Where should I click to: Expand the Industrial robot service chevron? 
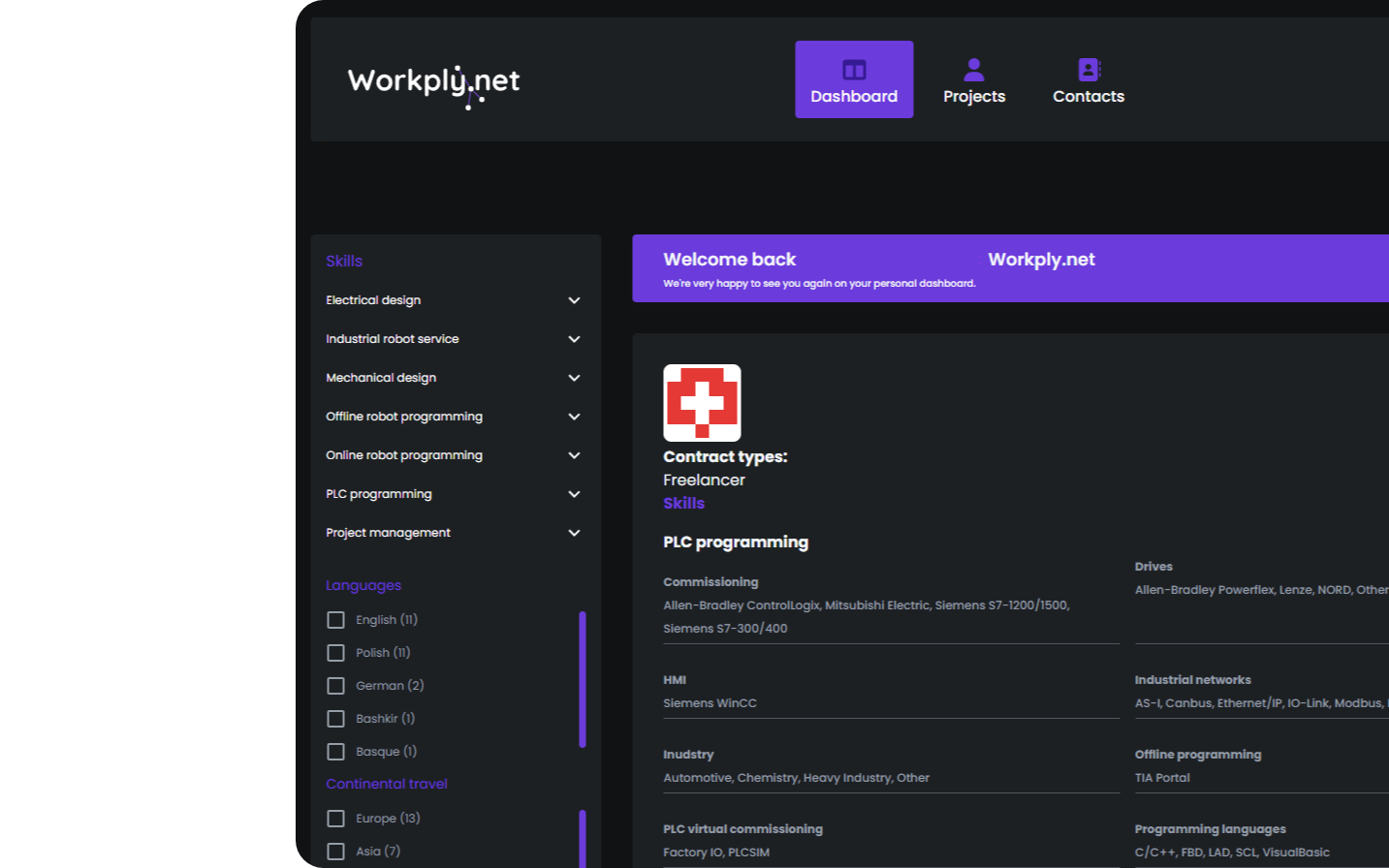[574, 339]
